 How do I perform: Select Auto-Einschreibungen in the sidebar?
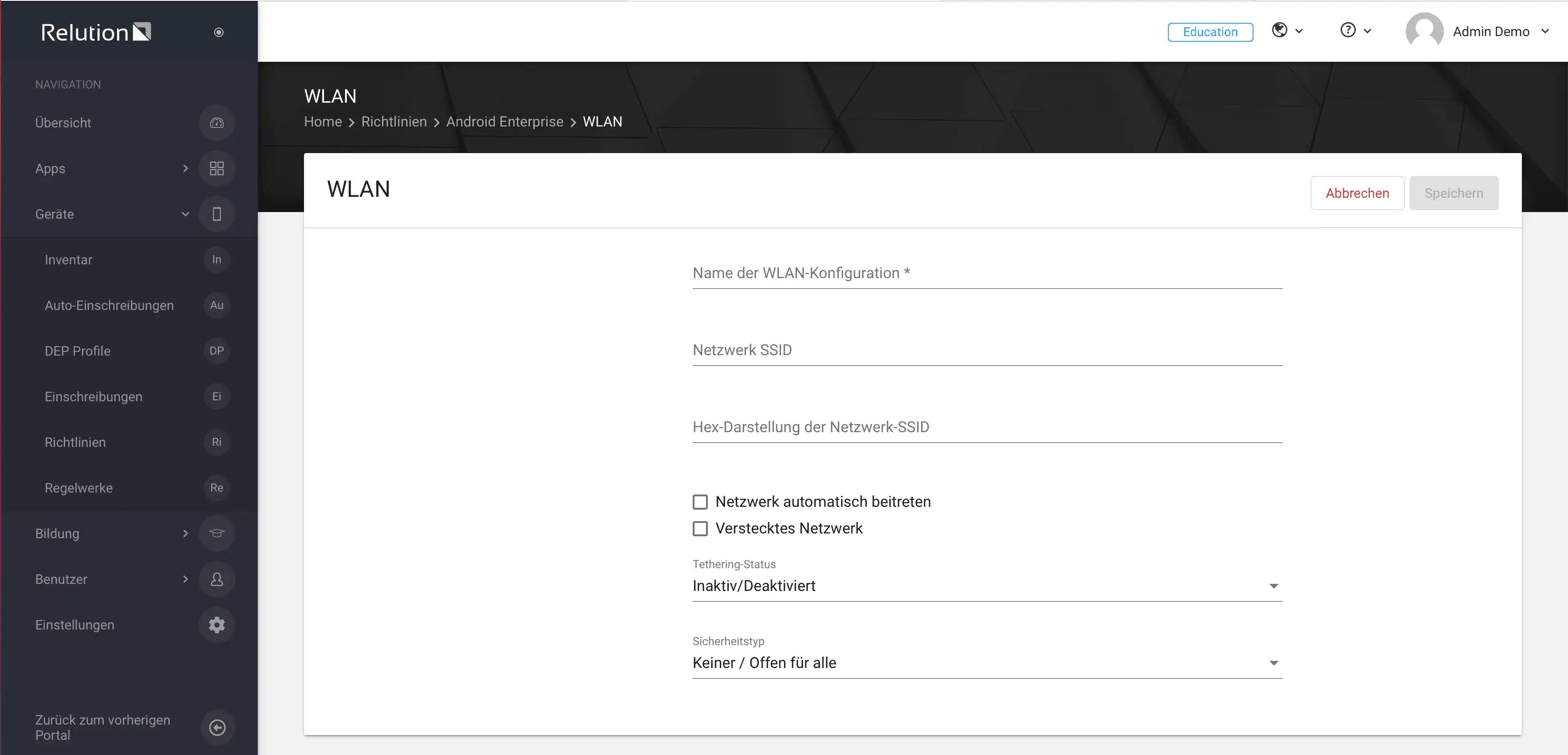(109, 305)
